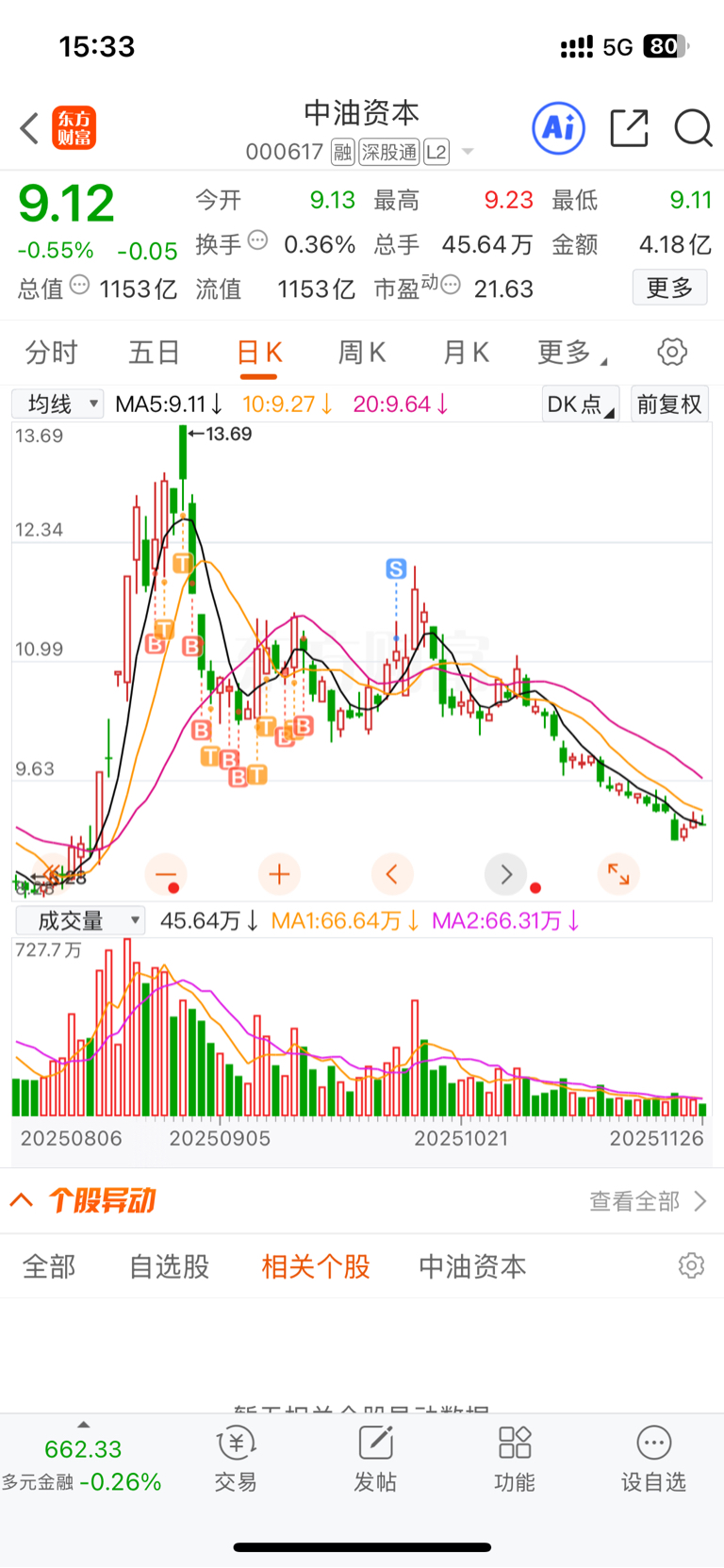The height and width of the screenshot is (1568, 724).
Task: Tap info icon next to 市盈动
Action: pos(451,285)
